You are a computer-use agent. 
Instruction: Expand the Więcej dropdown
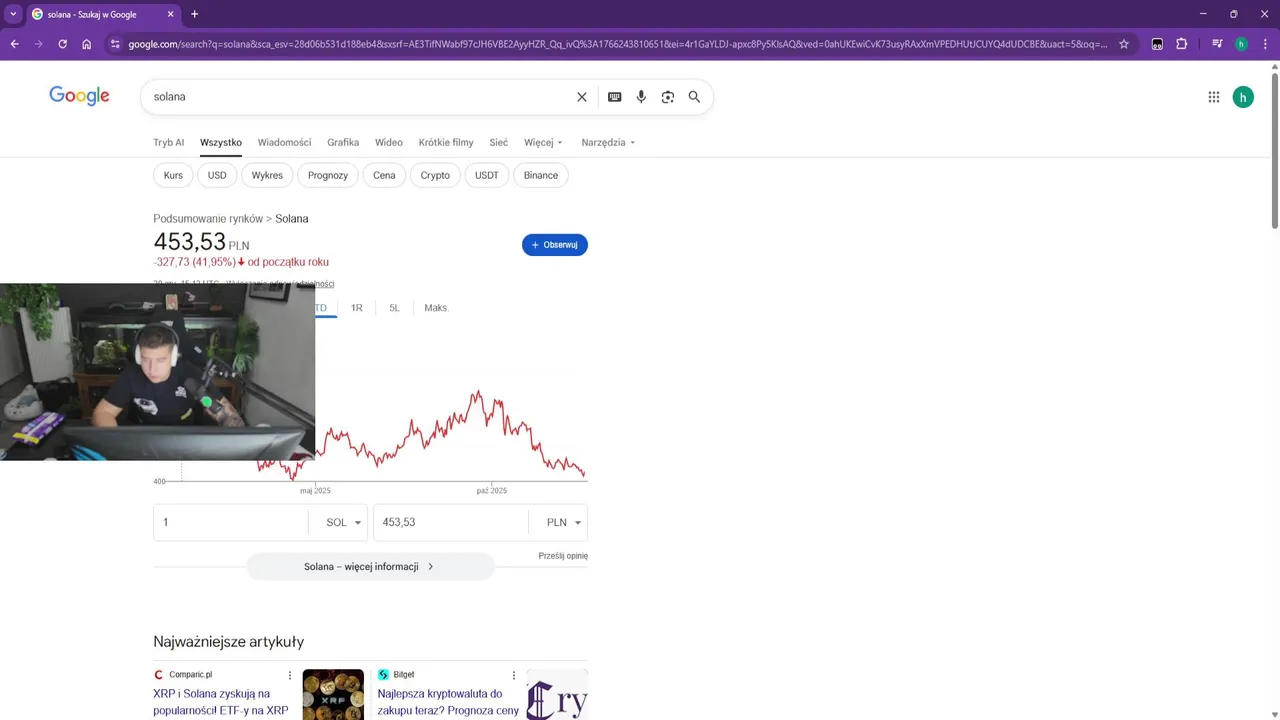pyautogui.click(x=543, y=142)
